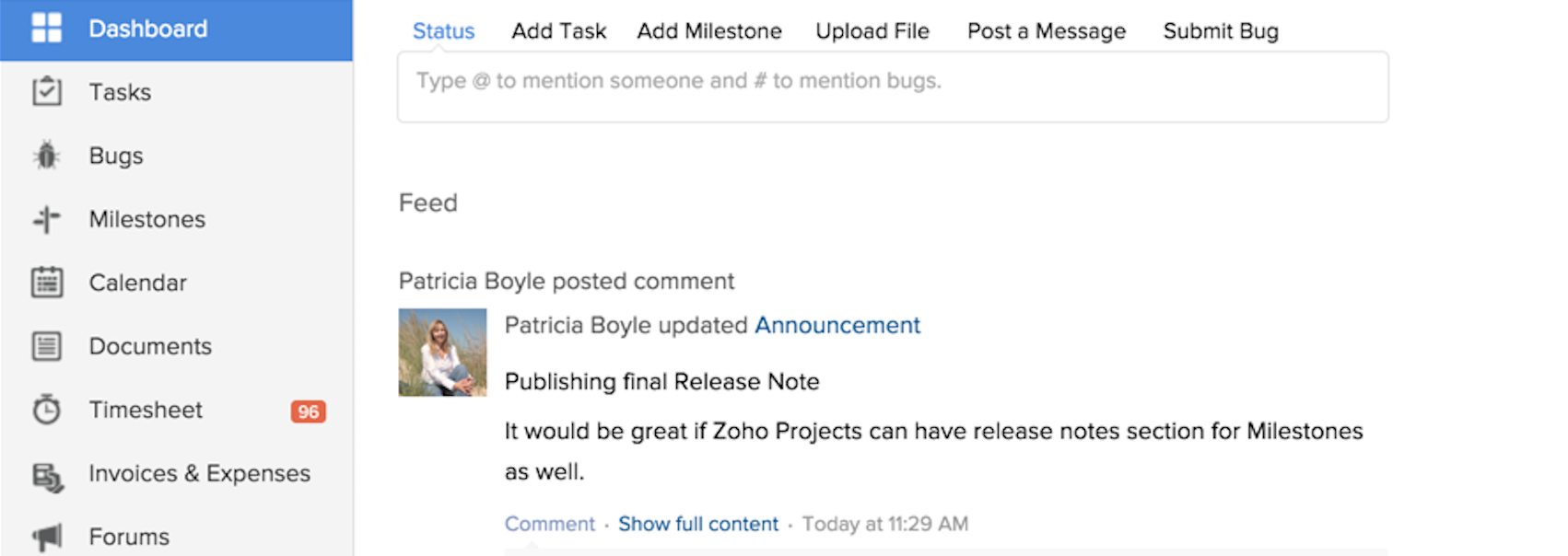1568x556 pixels.
Task: Open Milestones from the sidebar
Action: coord(146,219)
